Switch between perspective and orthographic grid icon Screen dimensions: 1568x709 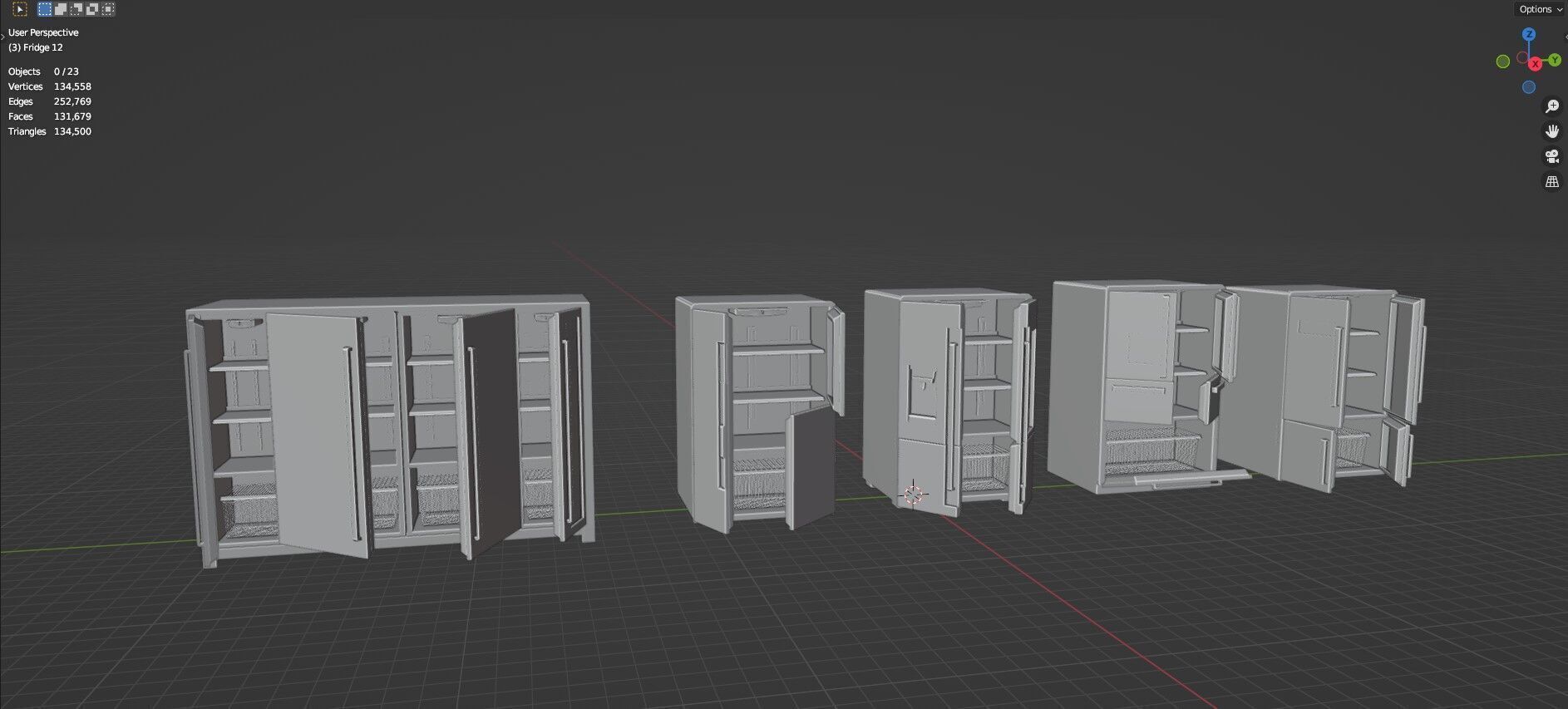click(x=1551, y=181)
